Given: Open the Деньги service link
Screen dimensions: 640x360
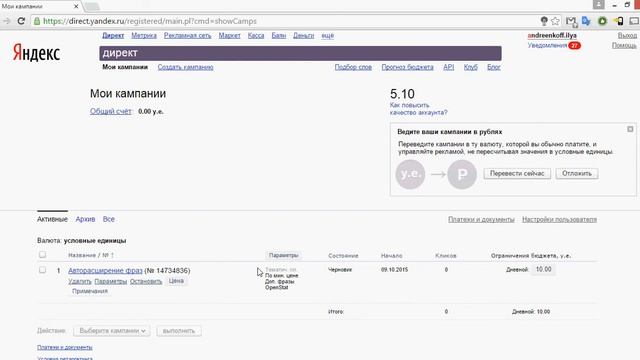Looking at the screenshot, I should [x=304, y=36].
